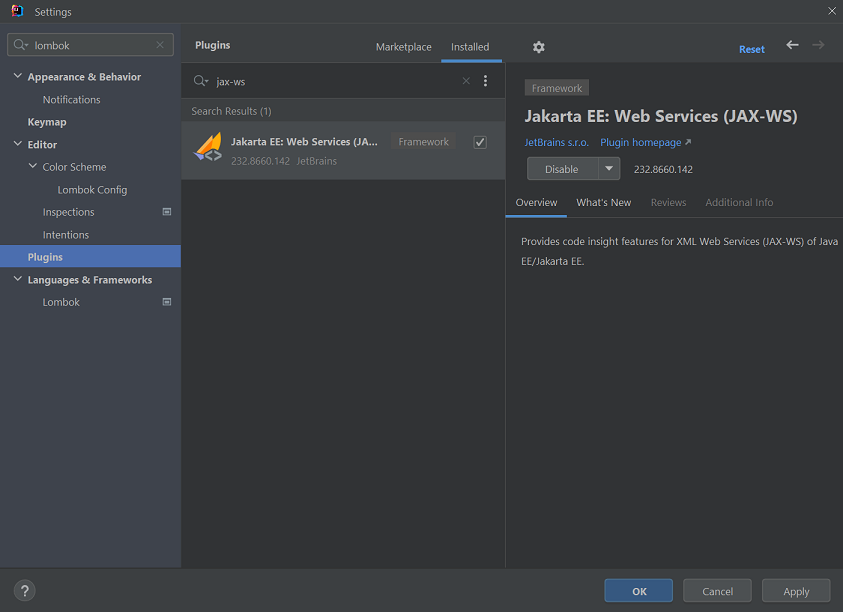Navigate forward with the right arrow

tap(818, 45)
